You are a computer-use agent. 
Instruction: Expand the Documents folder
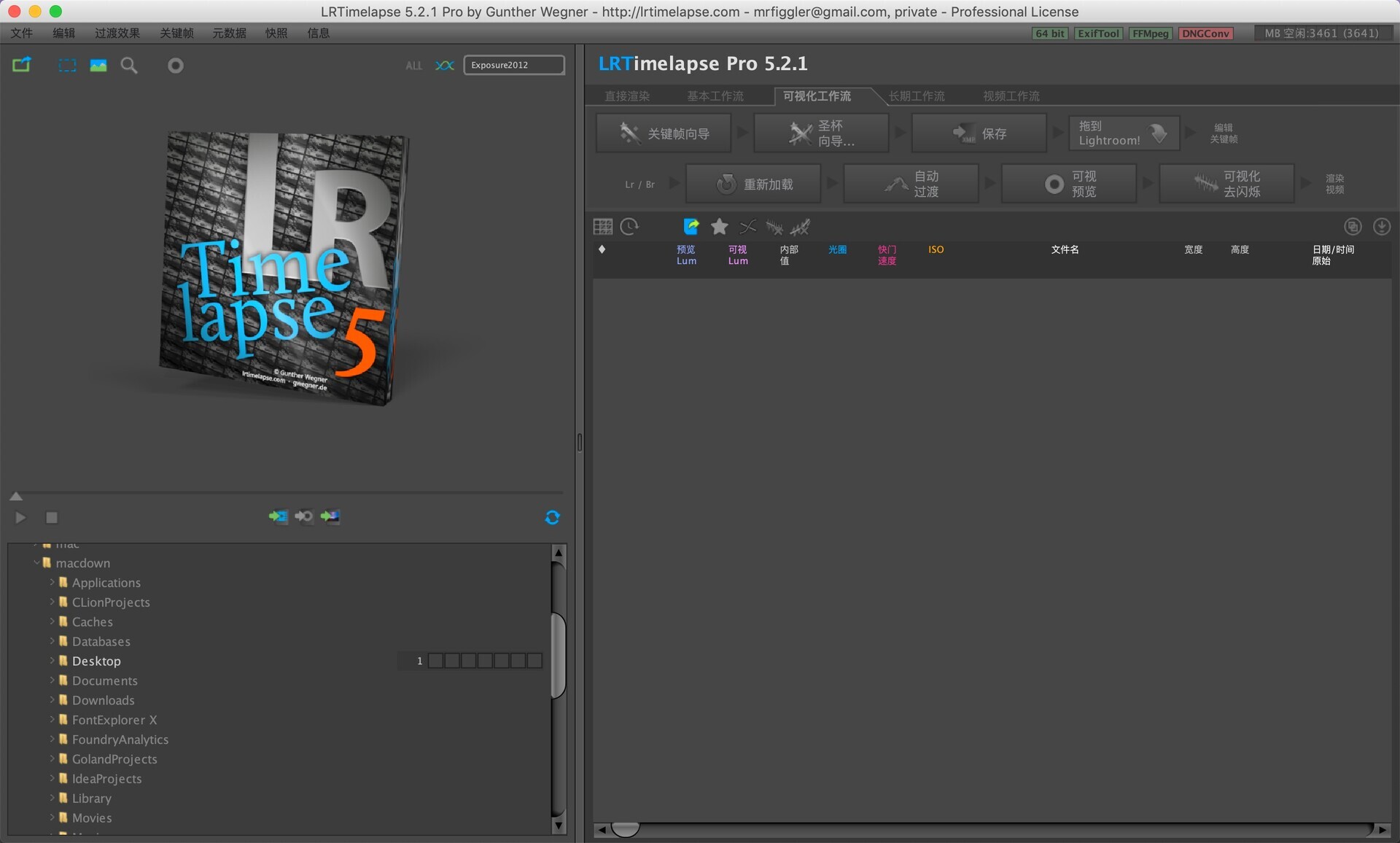(52, 680)
